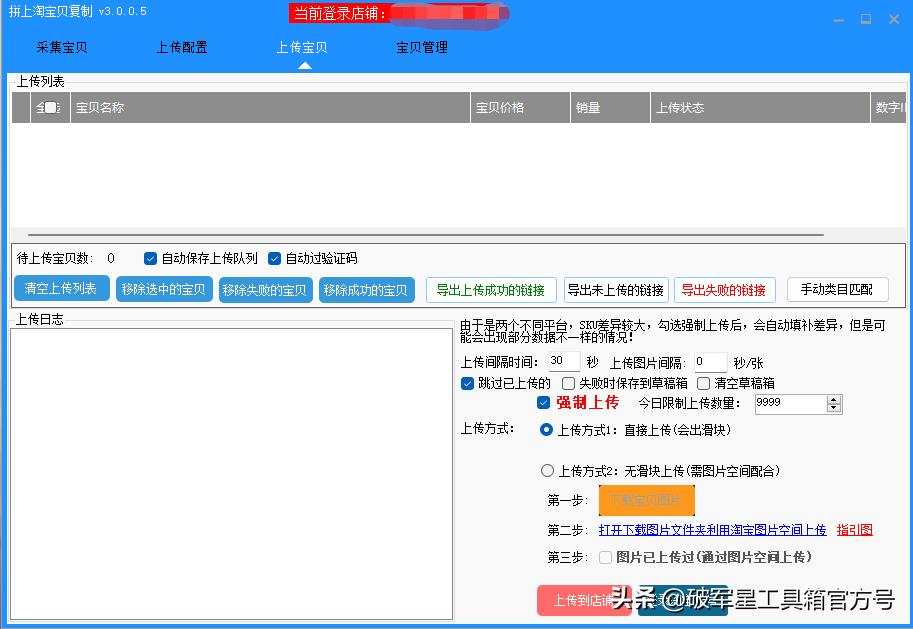Disable 自动保存上传队列 checkbox

pos(151,258)
